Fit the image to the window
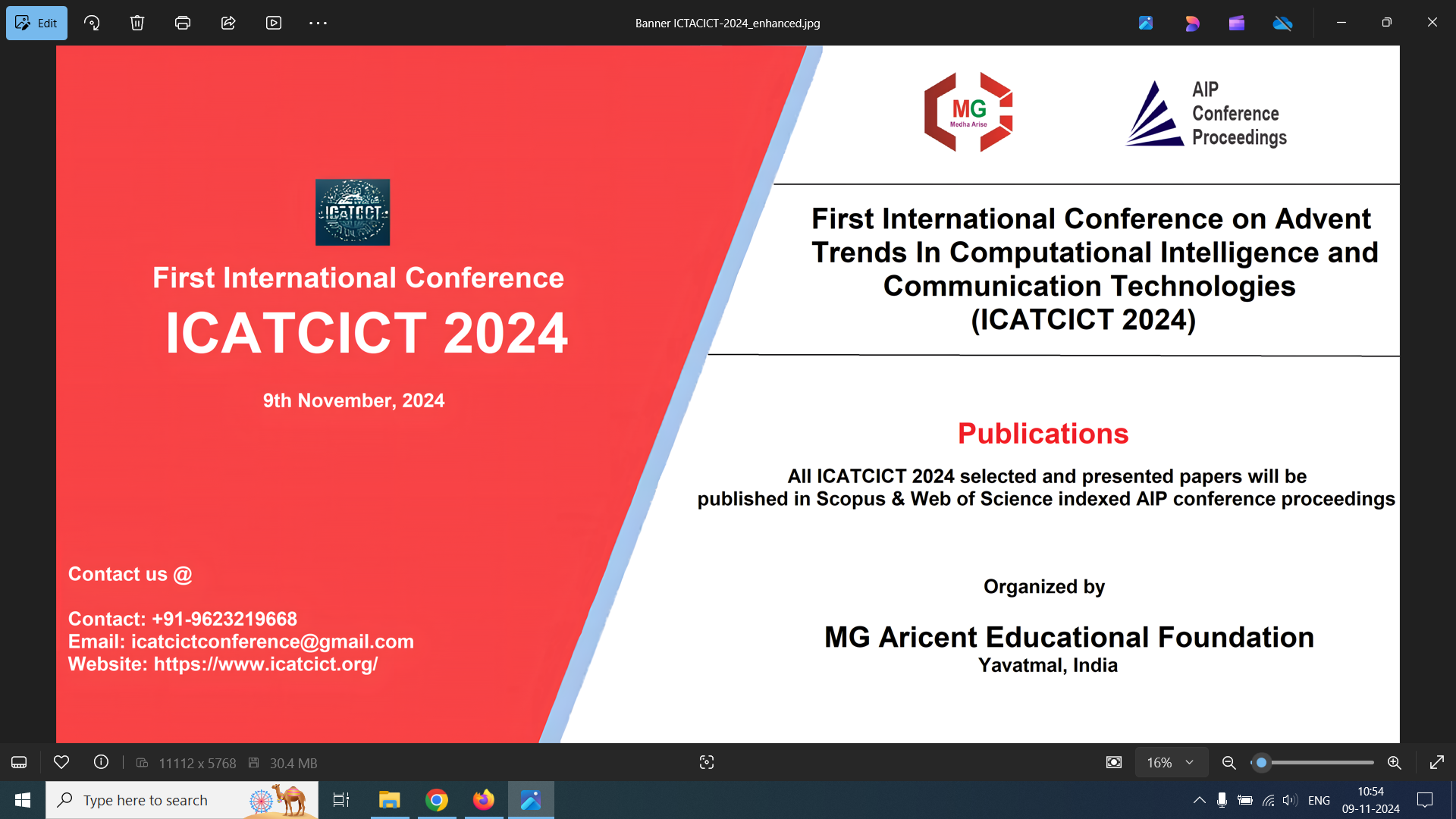The width and height of the screenshot is (1456, 819). (1112, 762)
